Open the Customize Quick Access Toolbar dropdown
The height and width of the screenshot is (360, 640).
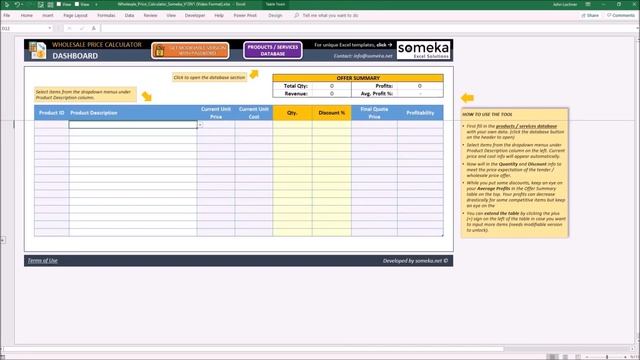click(x=96, y=4)
